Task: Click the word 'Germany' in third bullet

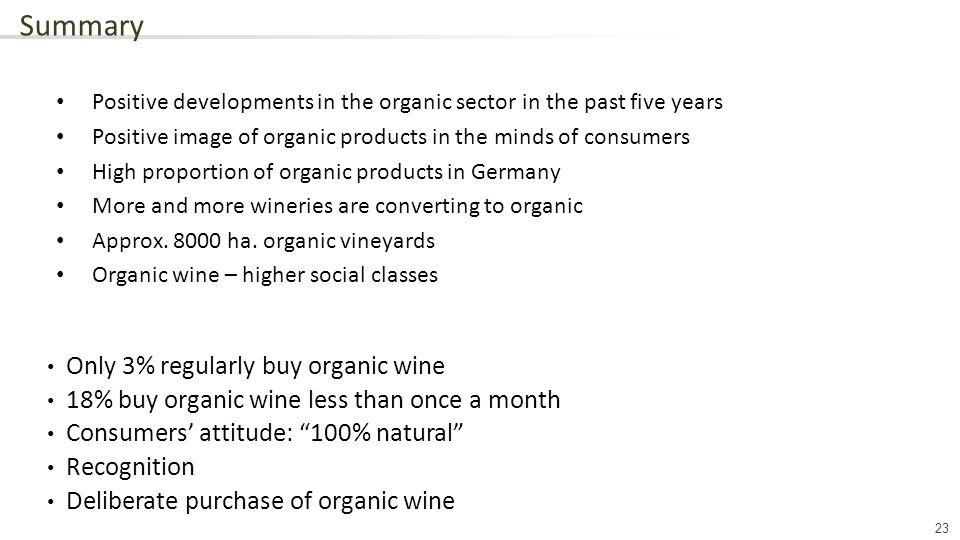Action: point(516,172)
